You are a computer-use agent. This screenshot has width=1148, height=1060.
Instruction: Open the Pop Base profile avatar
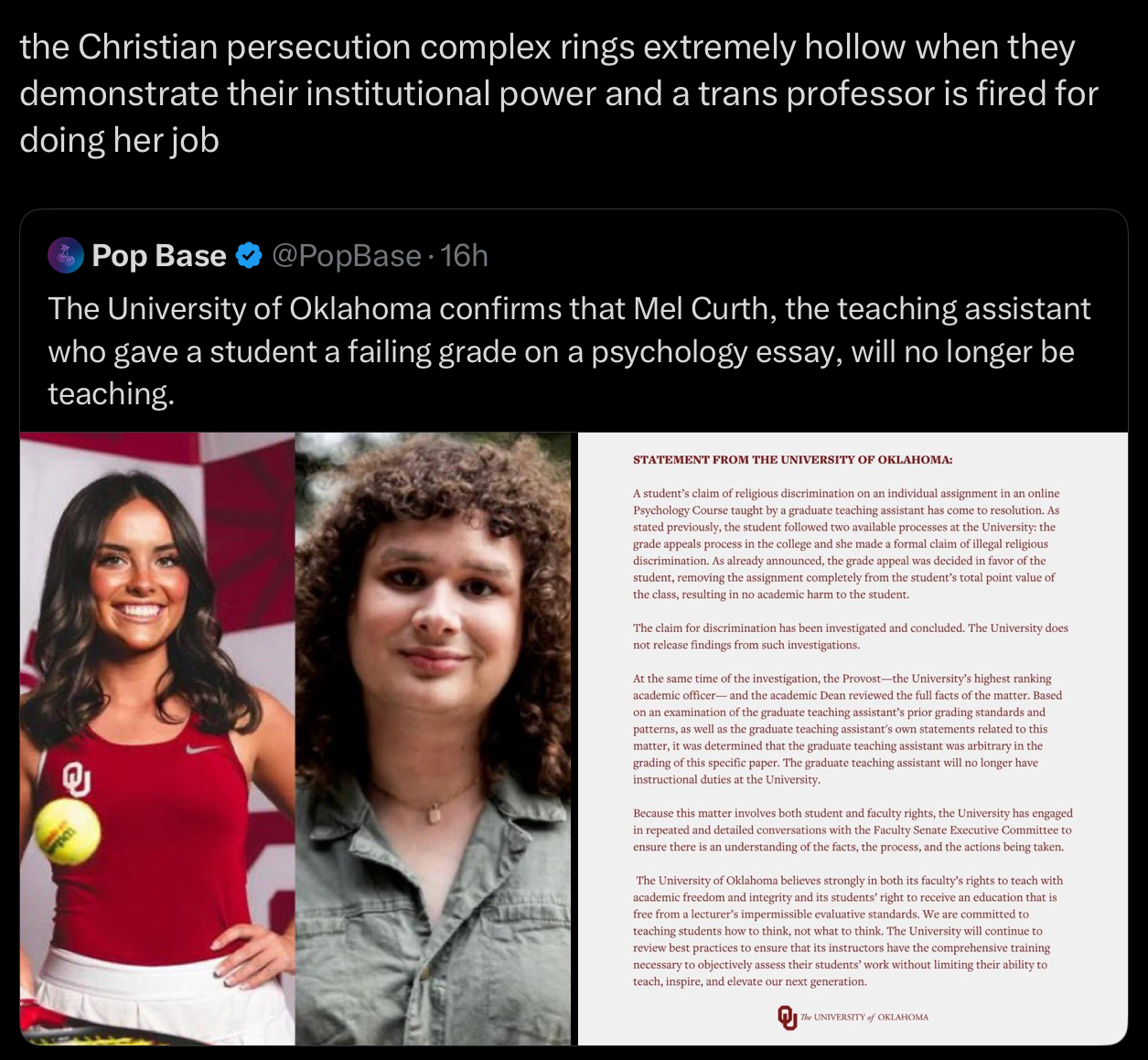point(66,255)
